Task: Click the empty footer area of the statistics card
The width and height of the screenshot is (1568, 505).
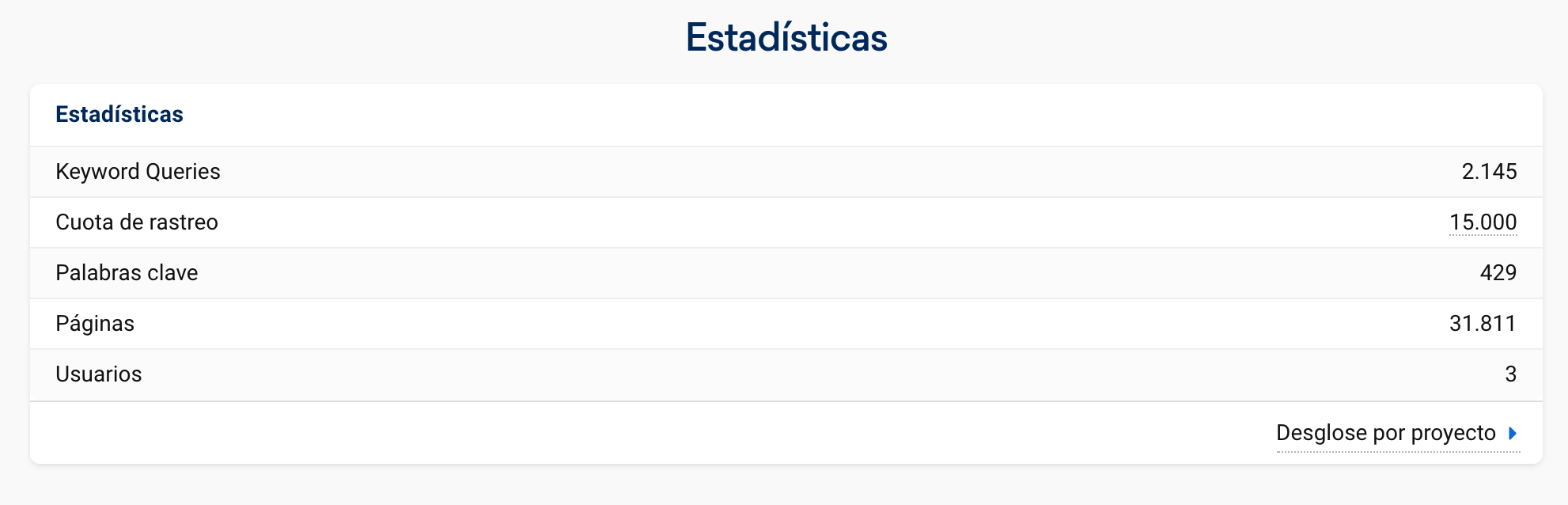Action: (633, 433)
